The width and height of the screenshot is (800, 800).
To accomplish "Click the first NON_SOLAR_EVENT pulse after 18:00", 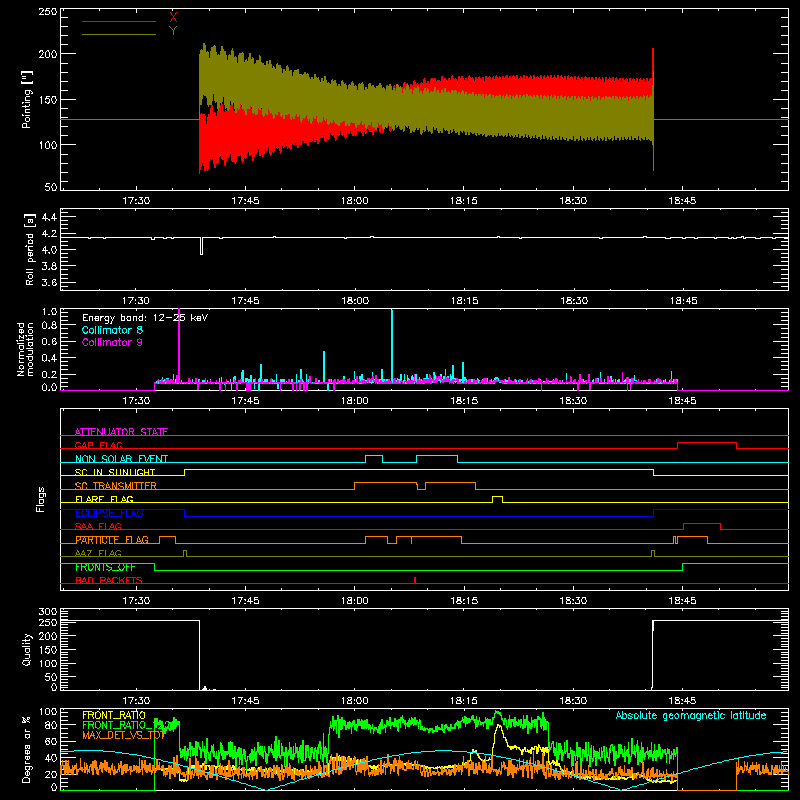I will coord(374,458).
